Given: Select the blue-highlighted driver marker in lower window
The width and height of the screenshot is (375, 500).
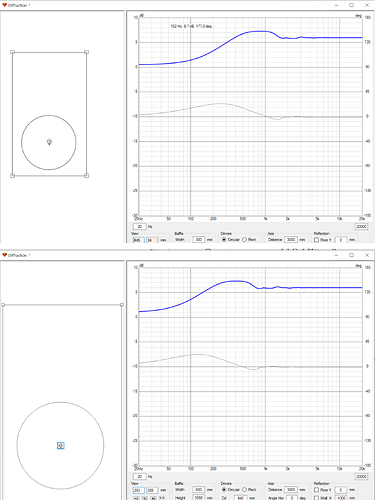Looking at the screenshot, I should [61, 446].
